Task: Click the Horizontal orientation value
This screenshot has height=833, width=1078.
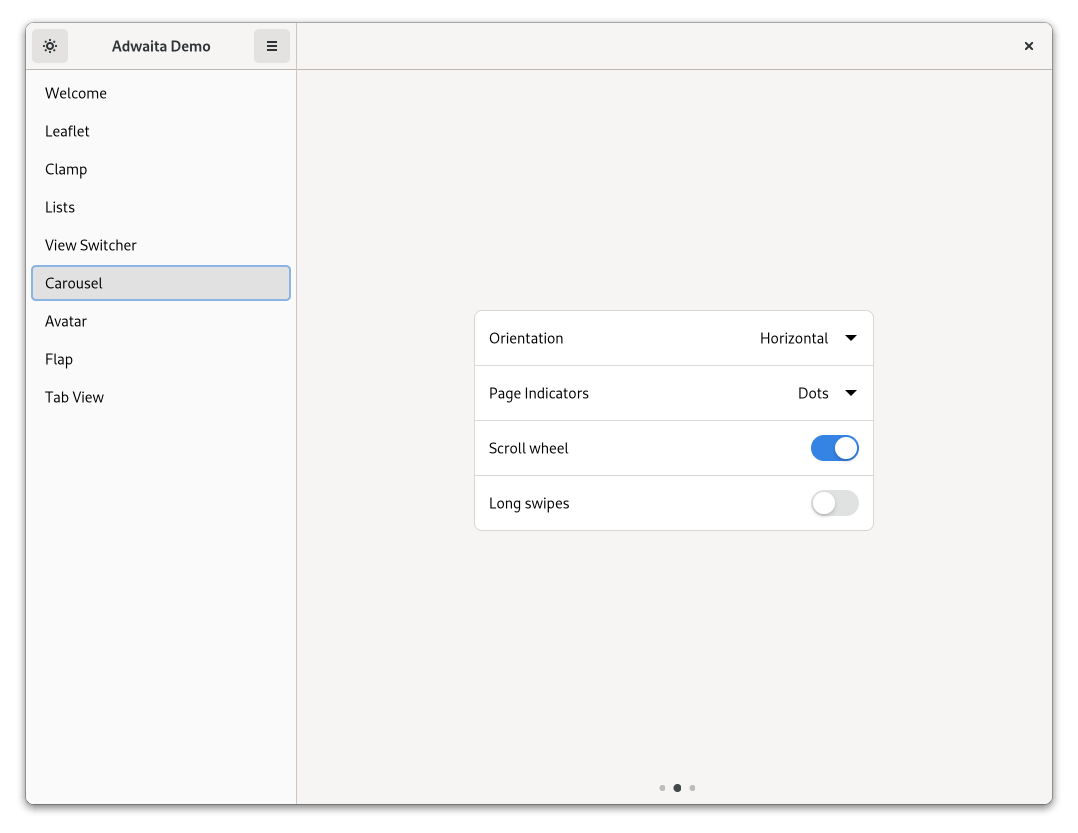Action: [794, 338]
